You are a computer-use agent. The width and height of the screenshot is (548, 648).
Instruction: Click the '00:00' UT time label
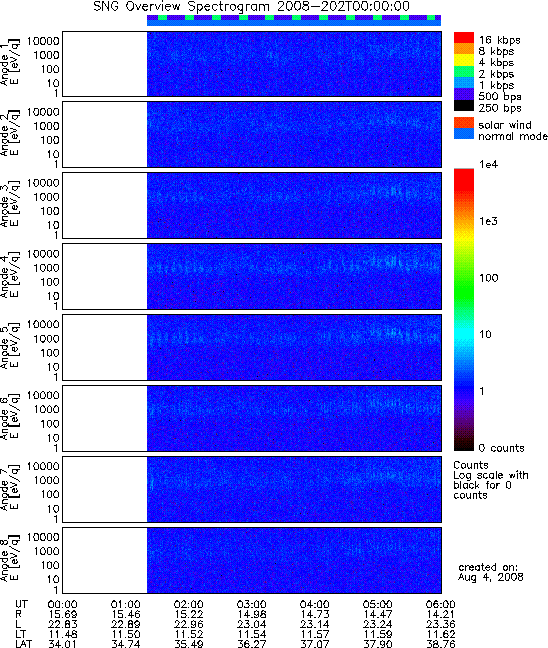(x=62, y=605)
